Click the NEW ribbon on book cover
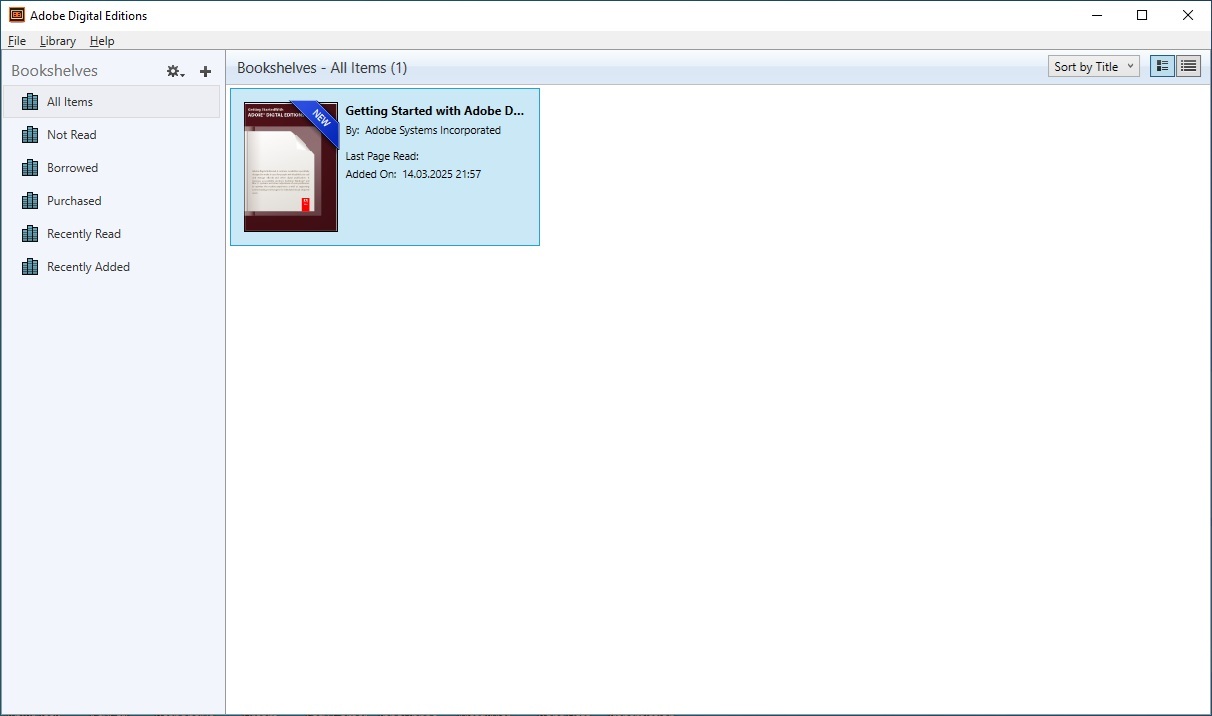 tap(320, 119)
